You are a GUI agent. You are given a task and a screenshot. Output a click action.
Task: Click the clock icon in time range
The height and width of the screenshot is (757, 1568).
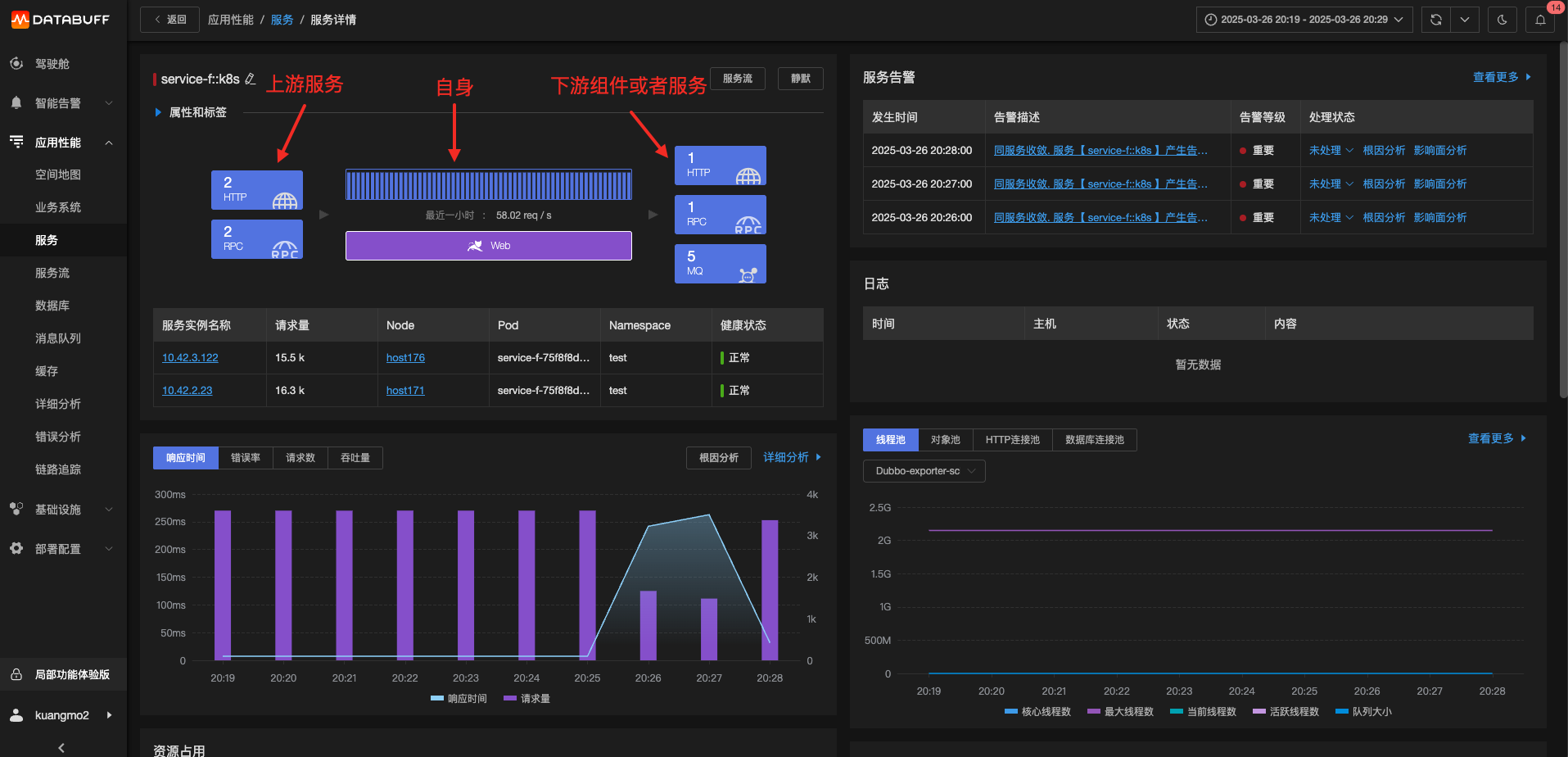tap(1211, 20)
